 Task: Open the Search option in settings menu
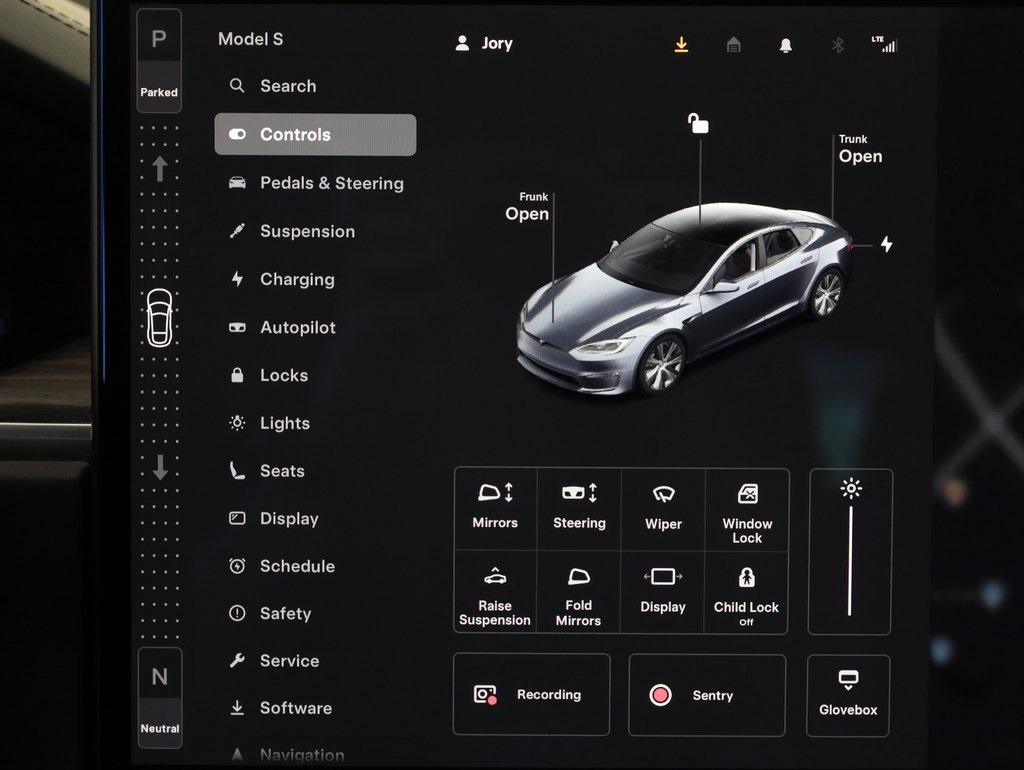pyautogui.click(x=273, y=86)
